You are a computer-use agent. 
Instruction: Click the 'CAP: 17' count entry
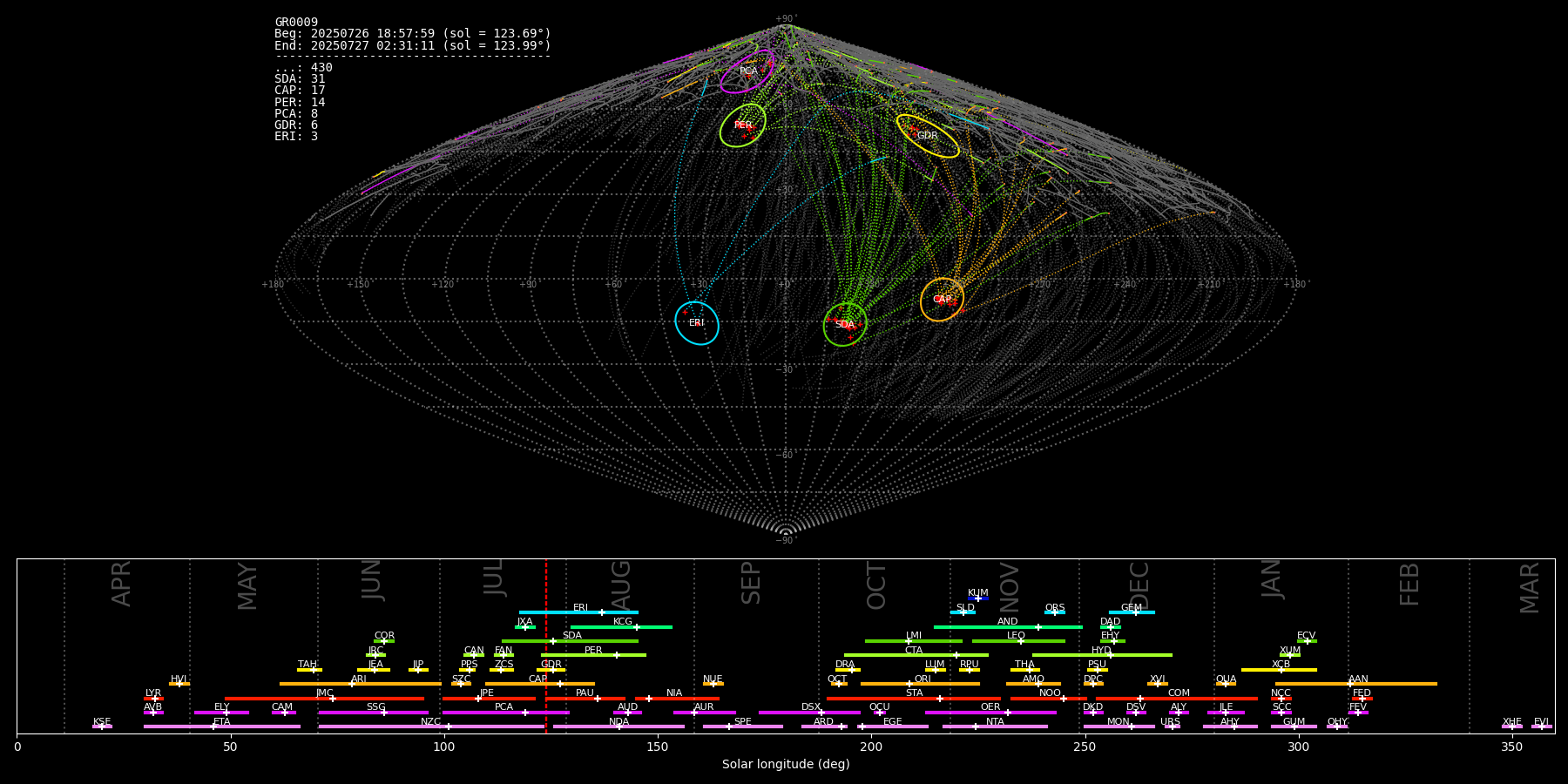[300, 91]
